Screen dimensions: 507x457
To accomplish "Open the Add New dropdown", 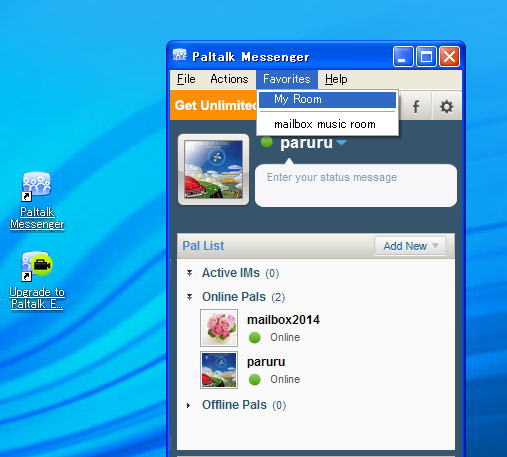I will coord(410,246).
